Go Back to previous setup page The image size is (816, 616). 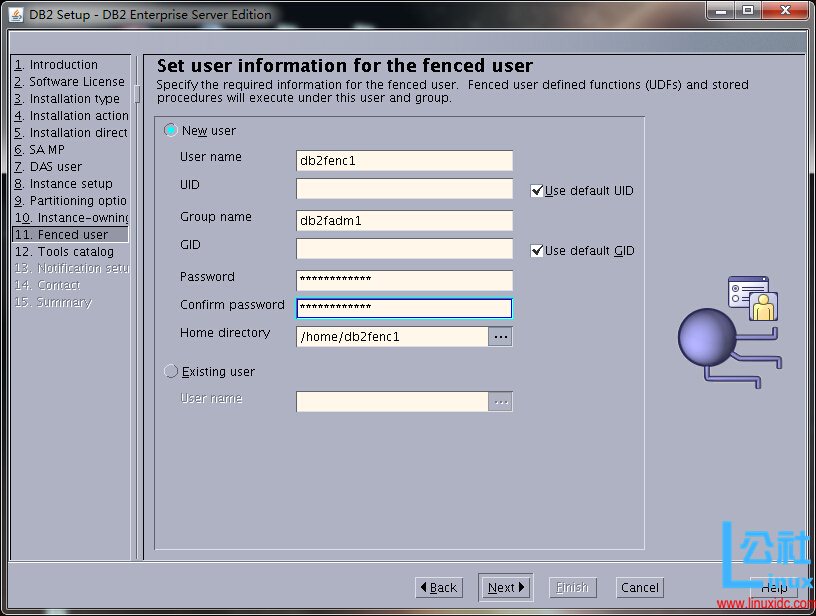coord(438,588)
